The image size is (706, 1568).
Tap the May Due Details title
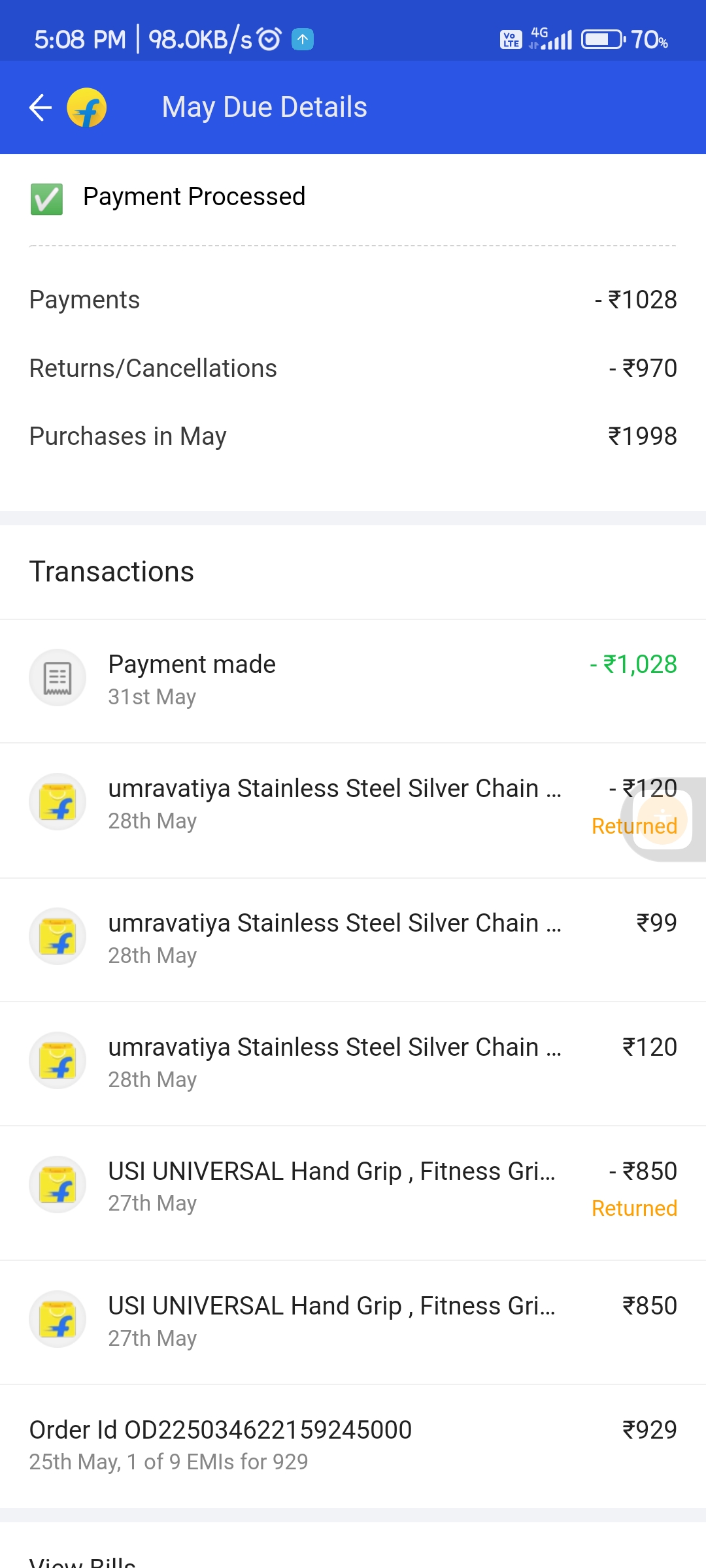(264, 107)
